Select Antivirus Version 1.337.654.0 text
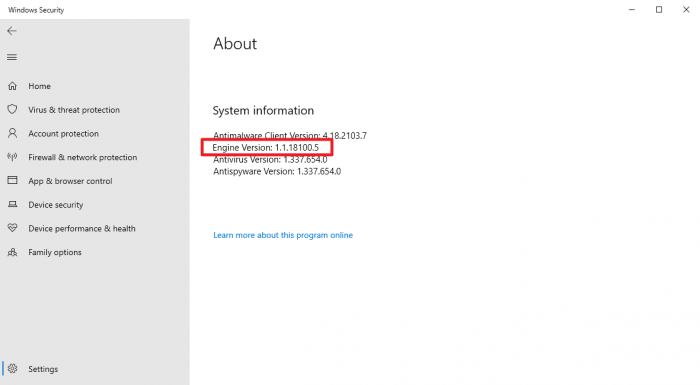This screenshot has height=385, width=700. 270,159
